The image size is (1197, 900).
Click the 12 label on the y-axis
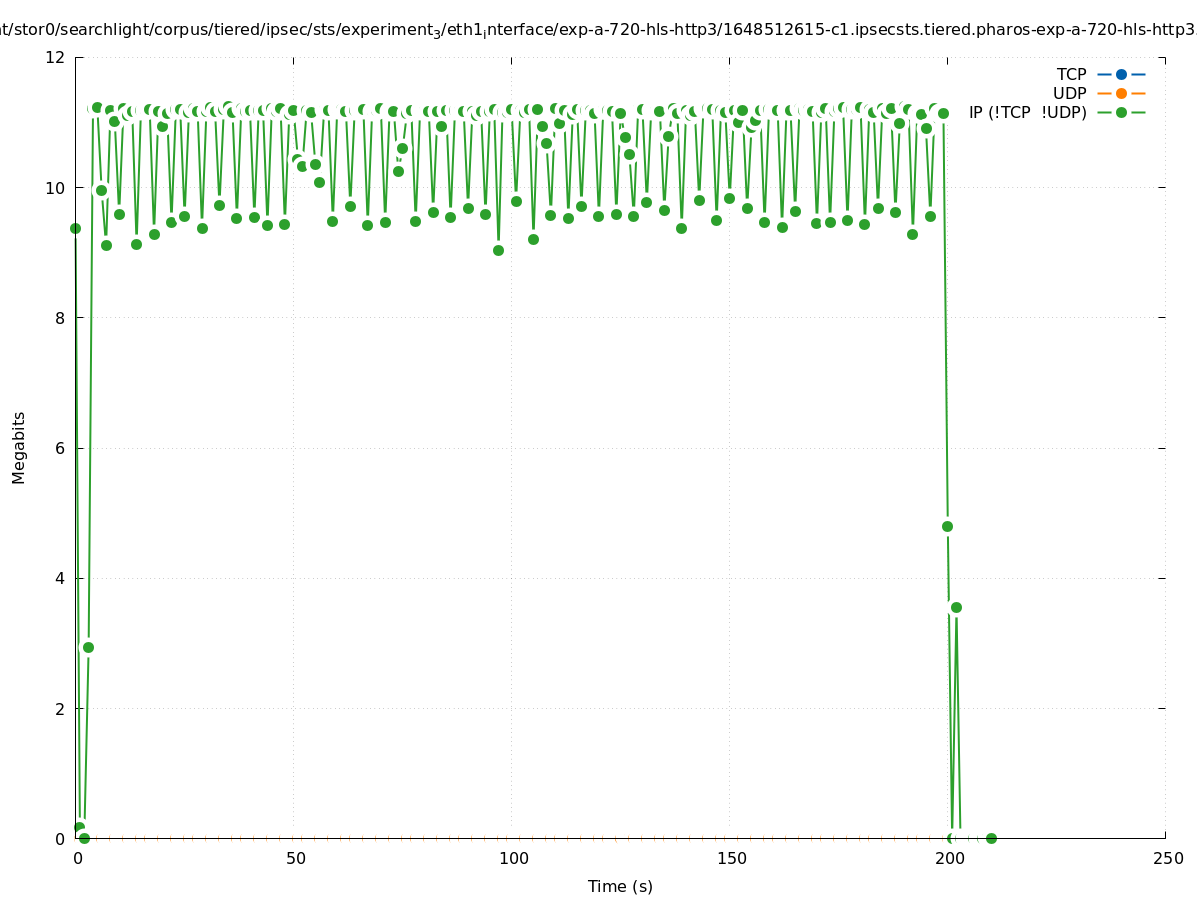tap(56, 58)
